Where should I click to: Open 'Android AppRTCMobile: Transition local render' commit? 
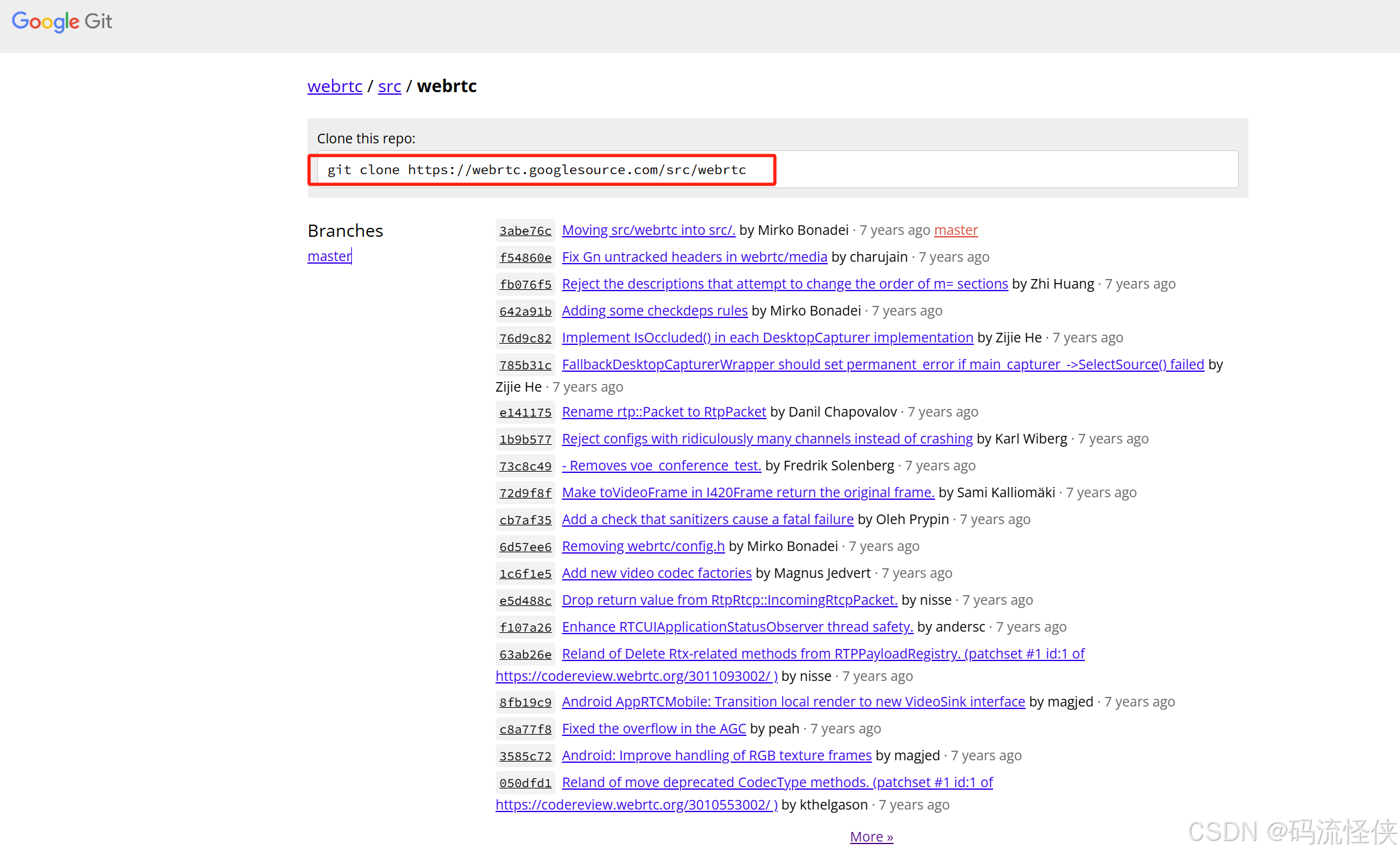click(x=793, y=701)
